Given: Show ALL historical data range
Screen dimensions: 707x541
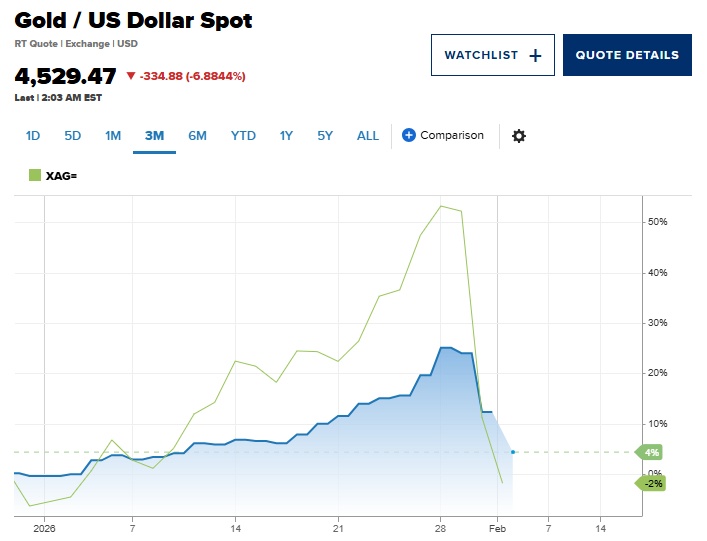Looking at the screenshot, I should pyautogui.click(x=368, y=136).
